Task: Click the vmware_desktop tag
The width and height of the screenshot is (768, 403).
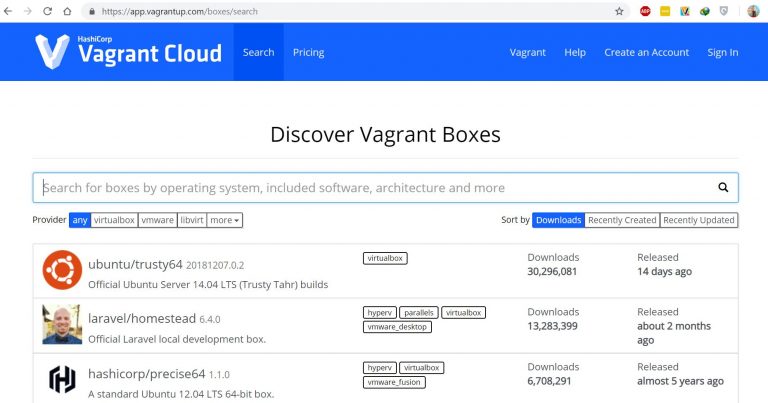Action: point(397,327)
